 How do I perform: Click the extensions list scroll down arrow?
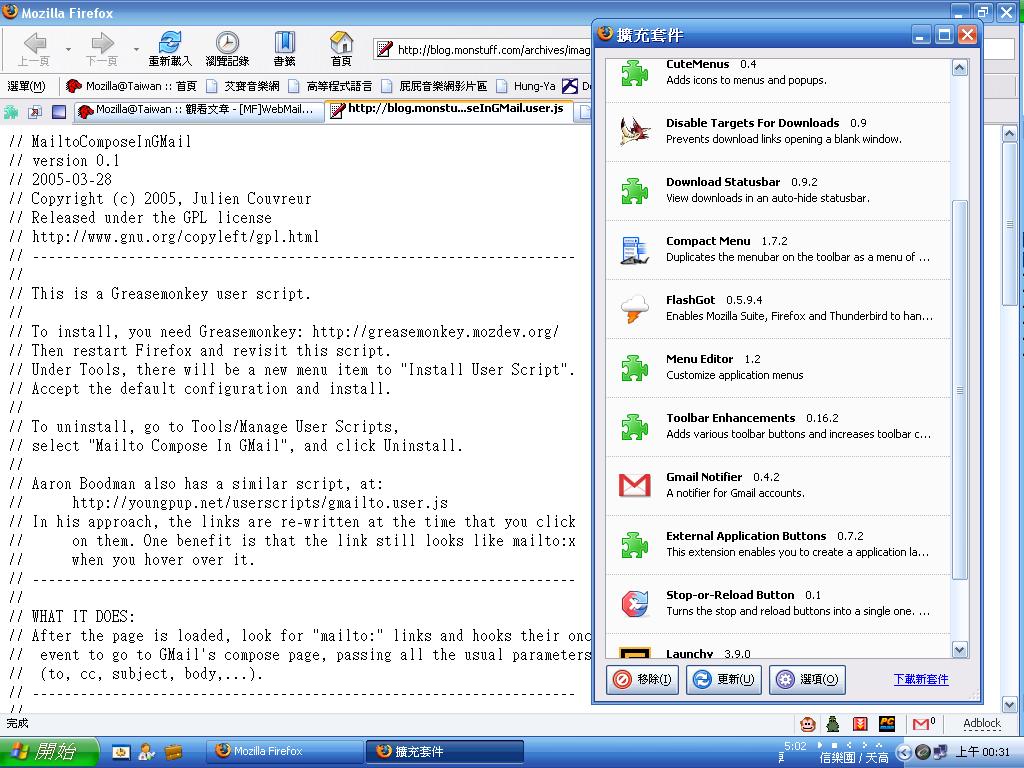960,649
